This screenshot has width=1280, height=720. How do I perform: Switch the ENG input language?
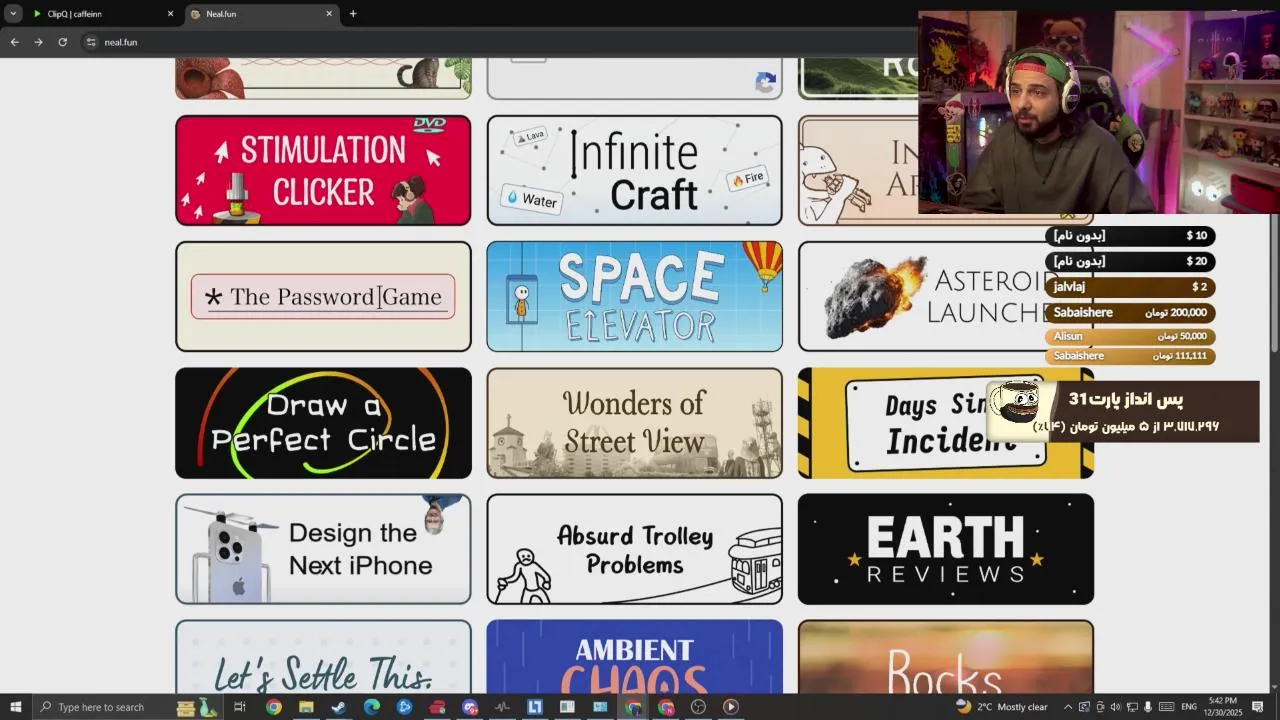[x=1189, y=707]
